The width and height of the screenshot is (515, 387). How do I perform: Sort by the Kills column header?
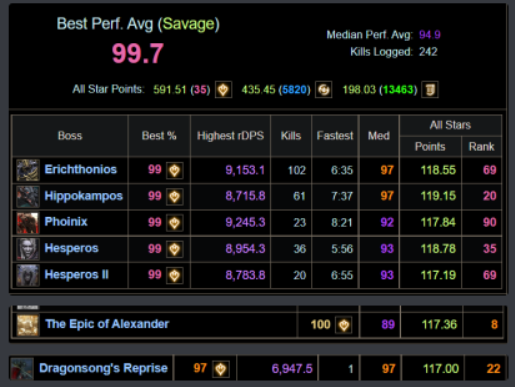[291, 136]
